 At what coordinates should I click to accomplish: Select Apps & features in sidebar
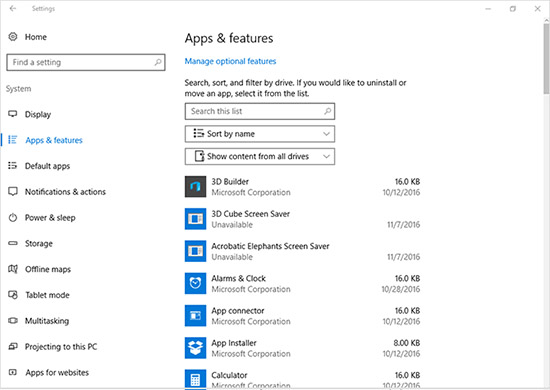pos(54,140)
